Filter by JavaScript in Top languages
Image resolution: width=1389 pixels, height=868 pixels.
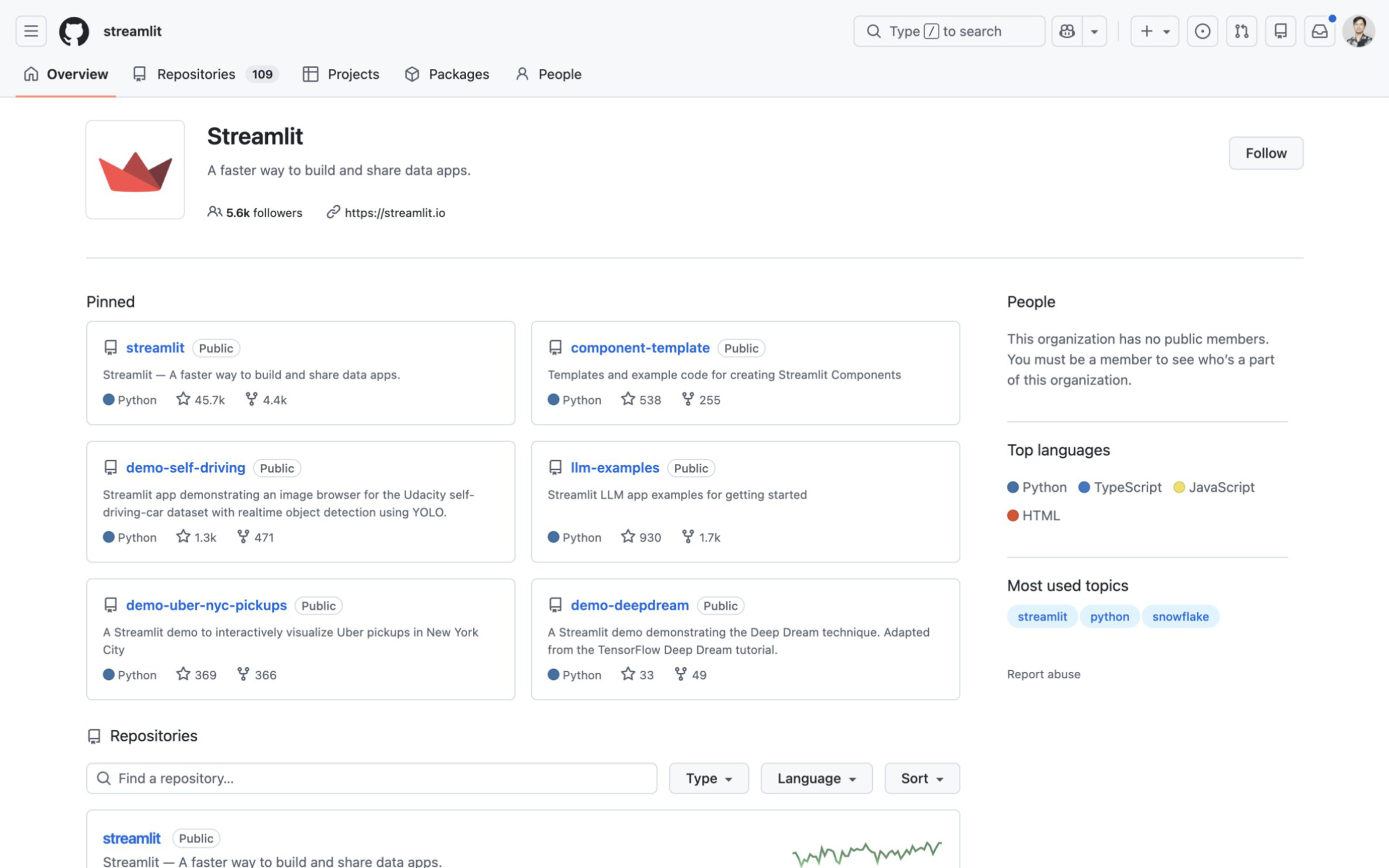1214,487
